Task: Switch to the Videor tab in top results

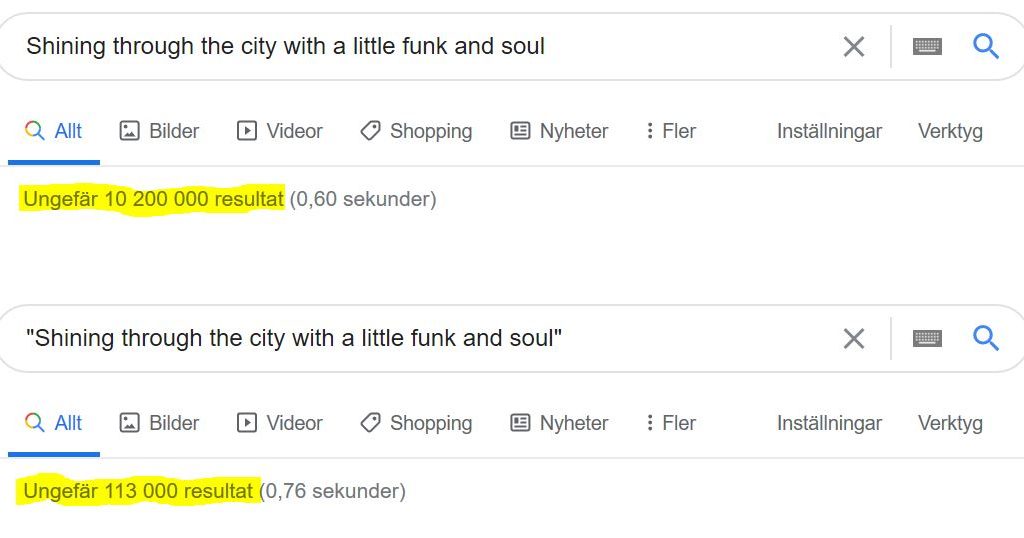Action: point(280,131)
